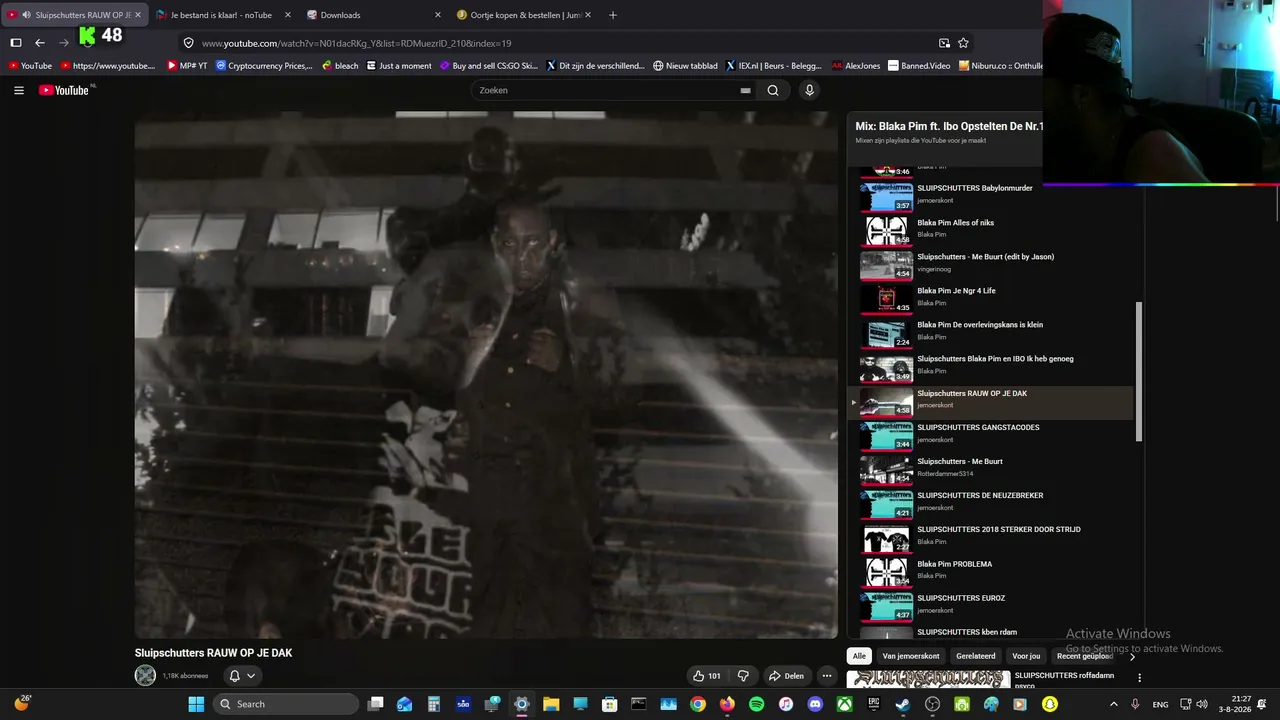Open a new browser tab
This screenshot has width=1280, height=720.
(613, 15)
